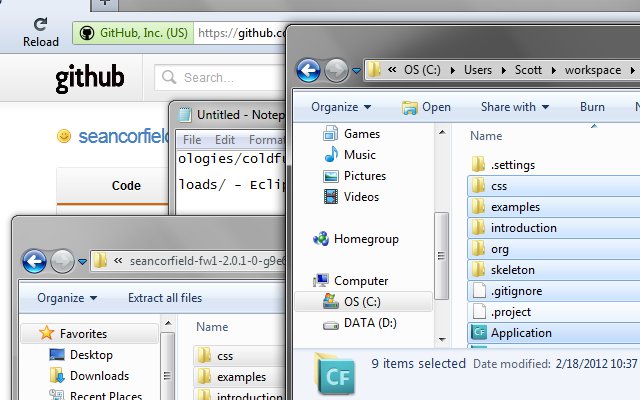The width and height of the screenshot is (640, 400).
Task: Open the Notepad Edit menu
Action: point(225,140)
